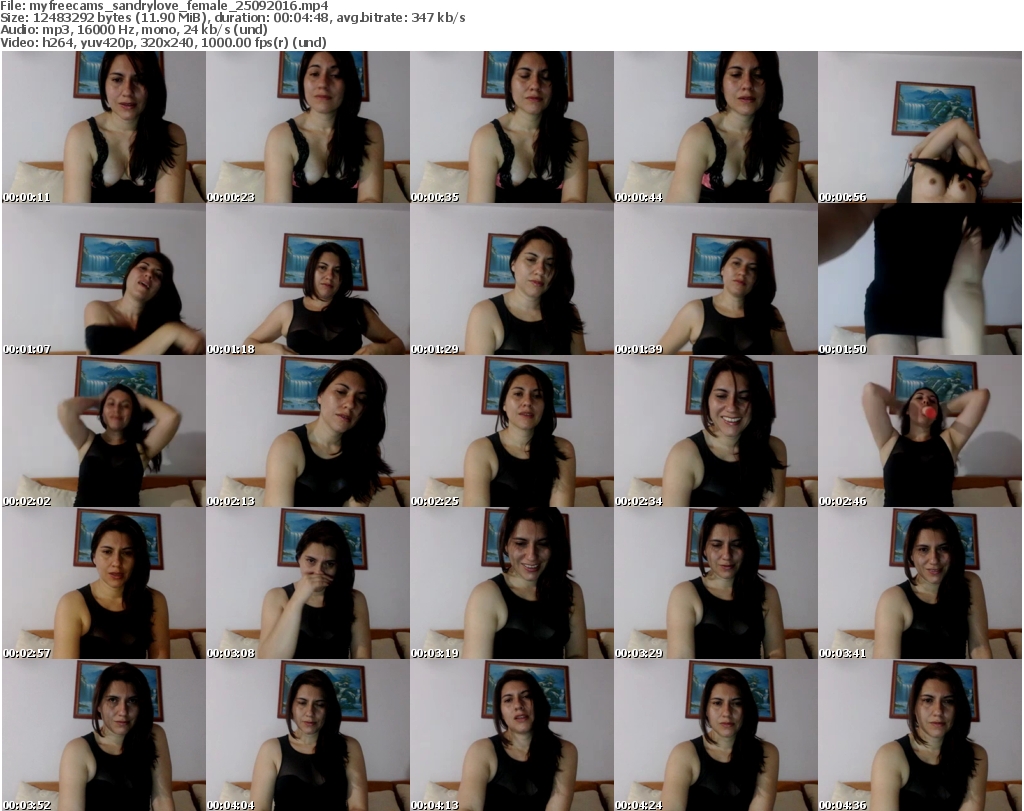
Task: Select the frame timestamped 00:02:25
Action: [x=511, y=432]
